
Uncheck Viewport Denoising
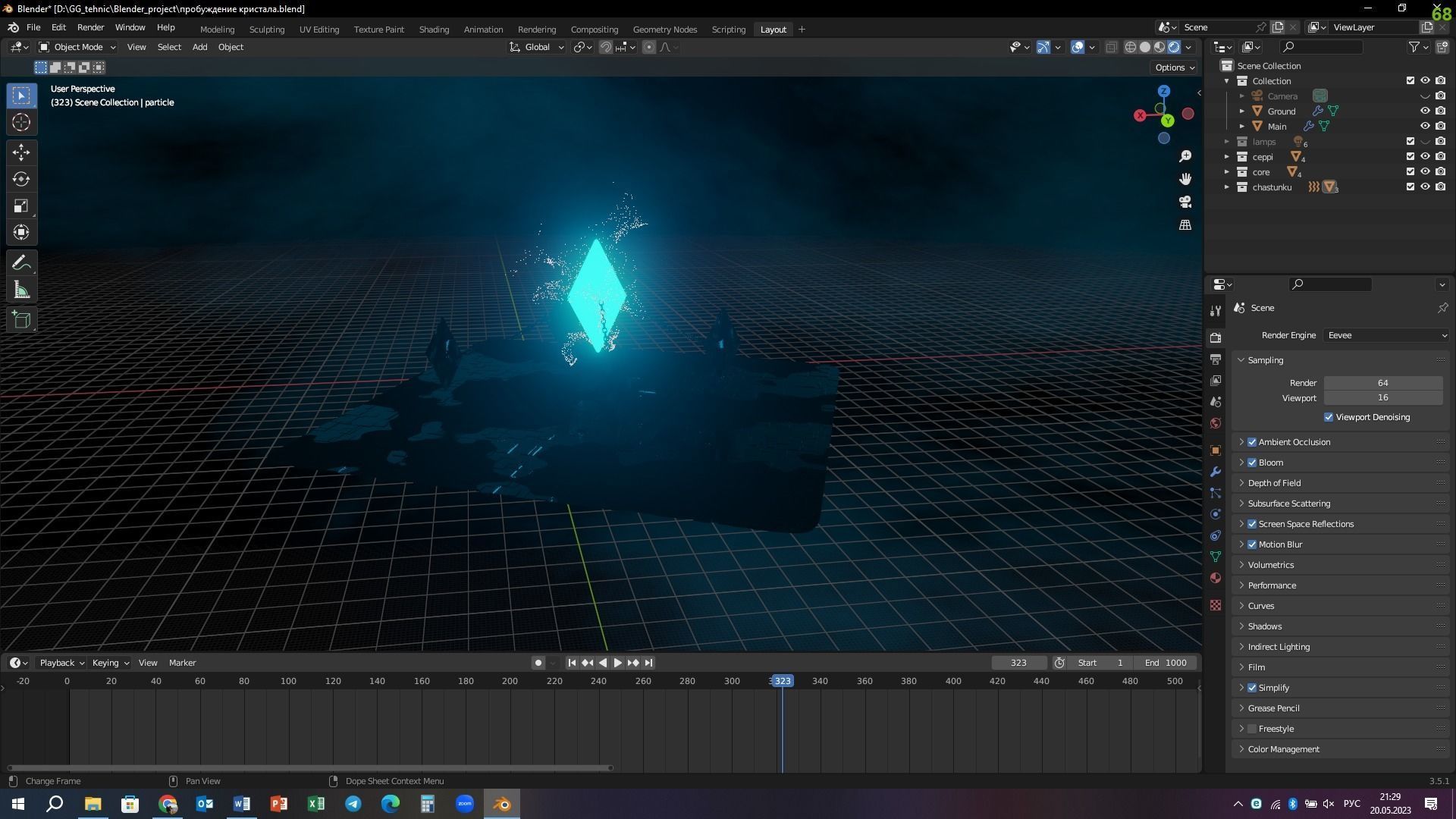1329,417
